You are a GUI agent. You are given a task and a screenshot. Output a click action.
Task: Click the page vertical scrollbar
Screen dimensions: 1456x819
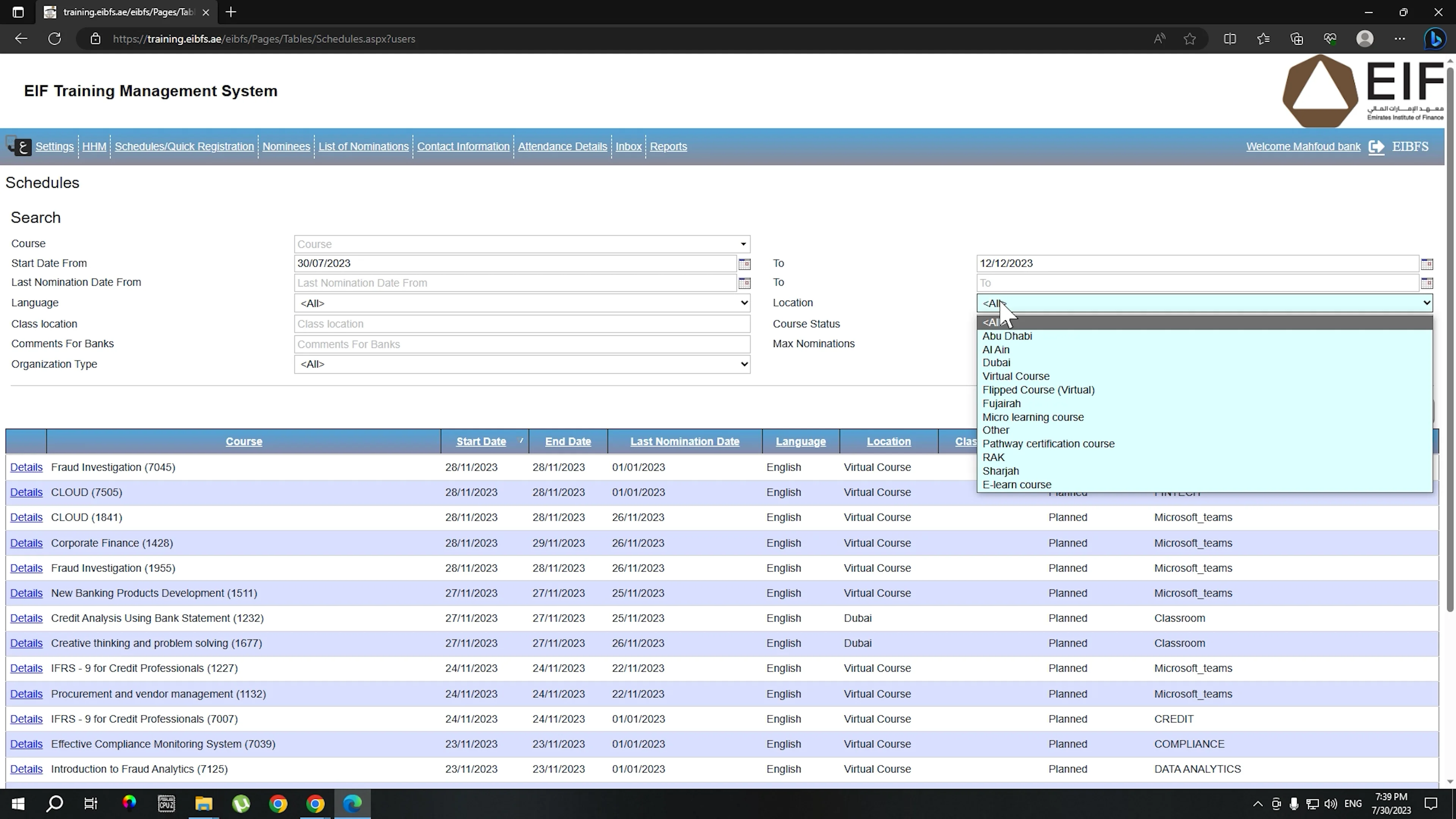point(1450,339)
